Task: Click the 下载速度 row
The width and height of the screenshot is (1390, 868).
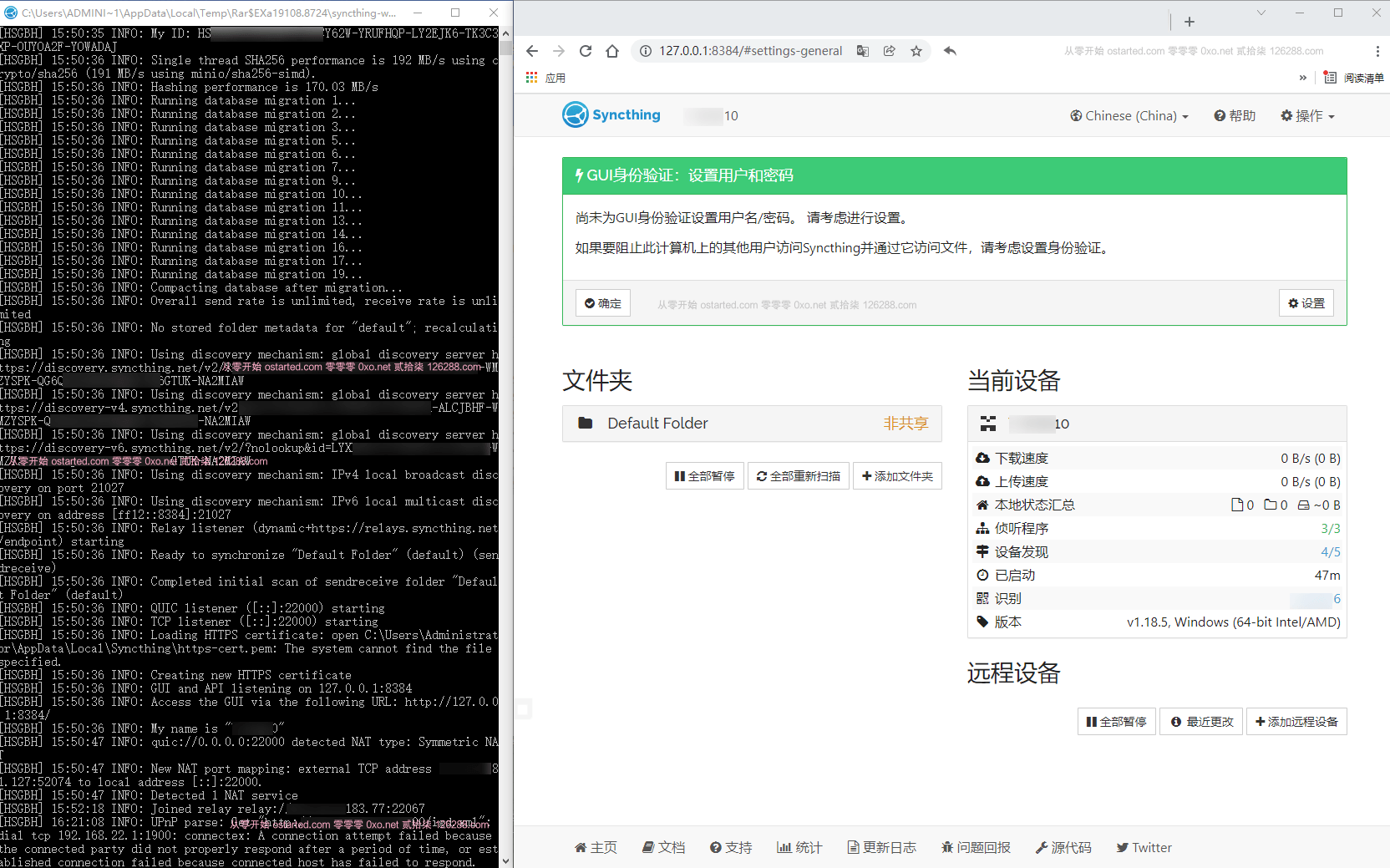Action: click(x=1157, y=458)
